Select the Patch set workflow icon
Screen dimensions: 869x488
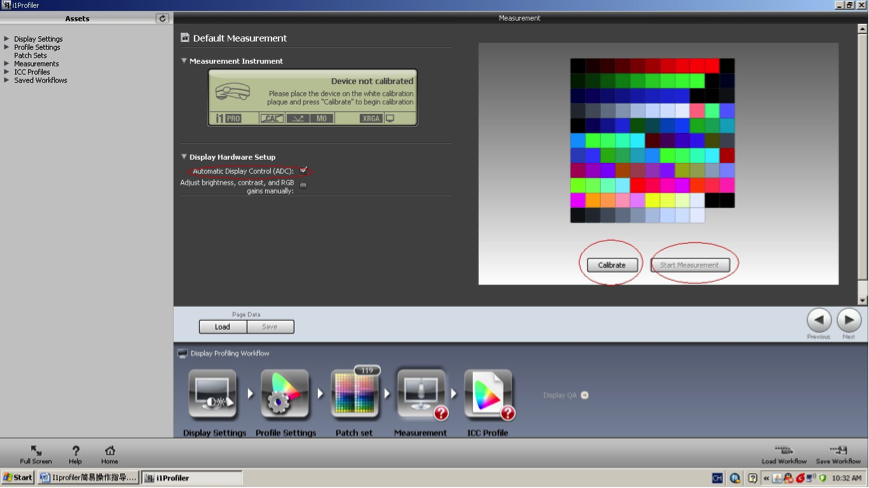[x=354, y=394]
